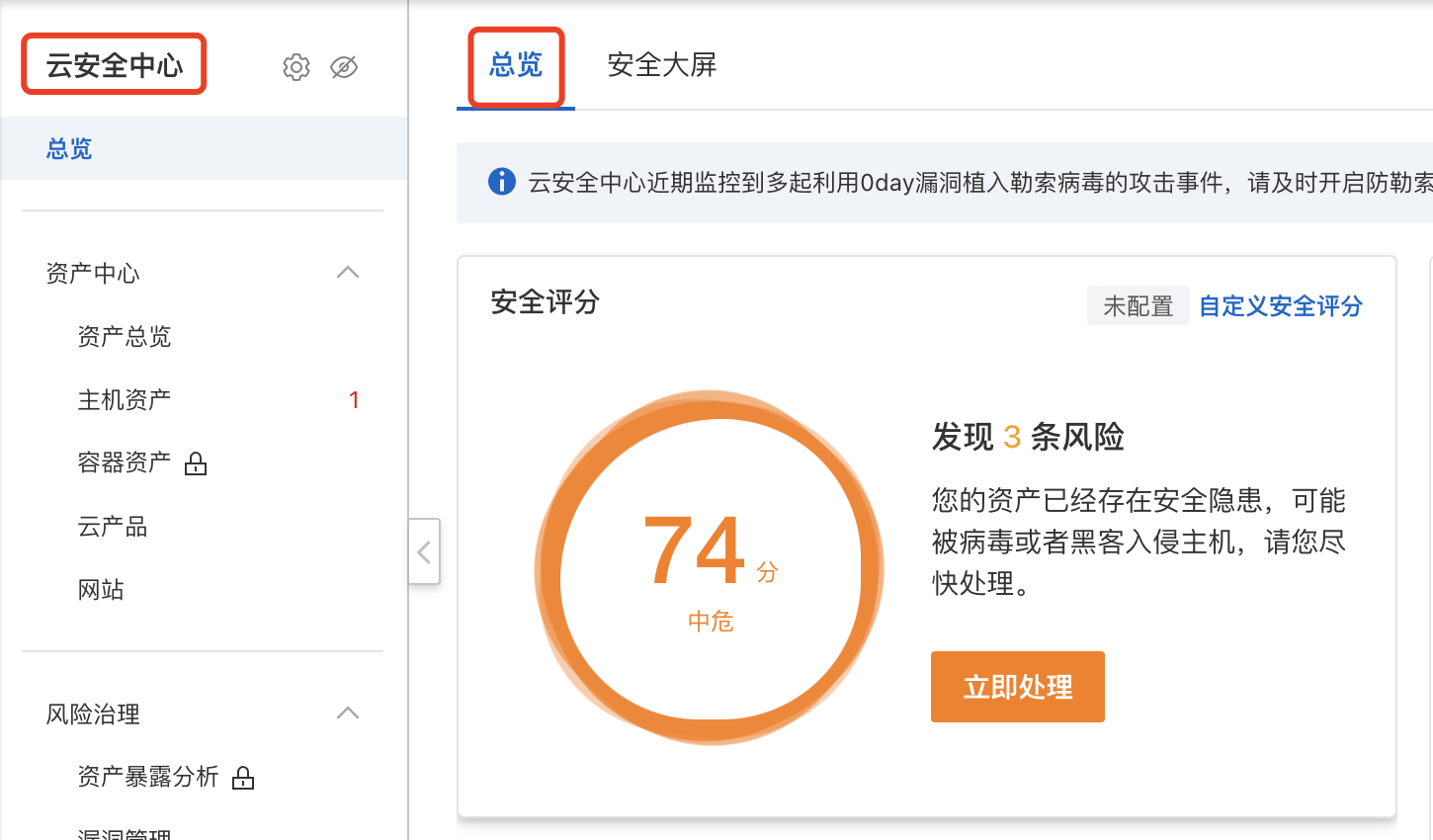Open 云产品 sidebar item

113,527
